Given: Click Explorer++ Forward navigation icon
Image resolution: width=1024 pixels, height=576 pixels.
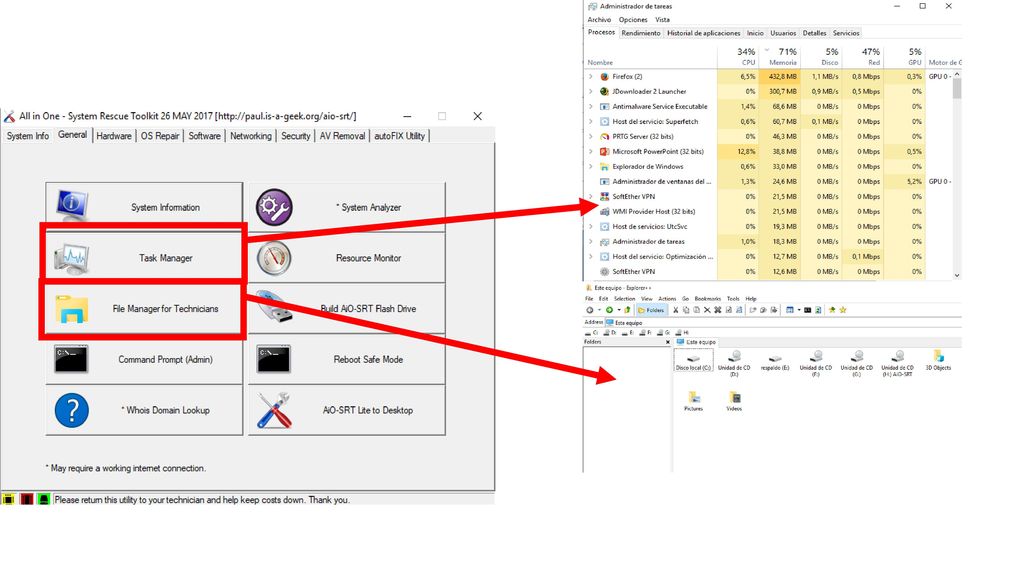Looking at the screenshot, I should pyautogui.click(x=609, y=310).
